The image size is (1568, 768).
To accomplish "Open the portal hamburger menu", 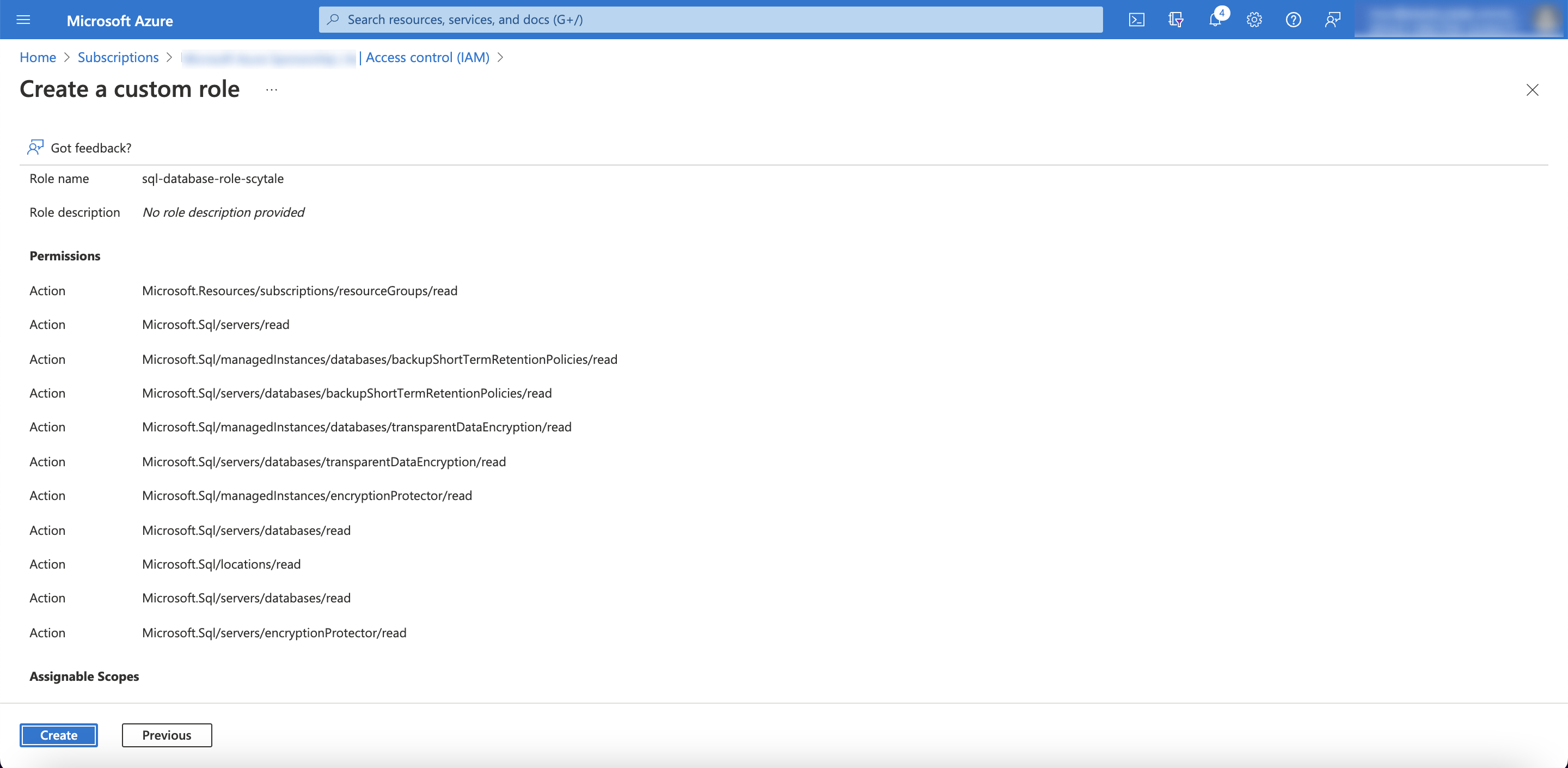I will coord(23,20).
